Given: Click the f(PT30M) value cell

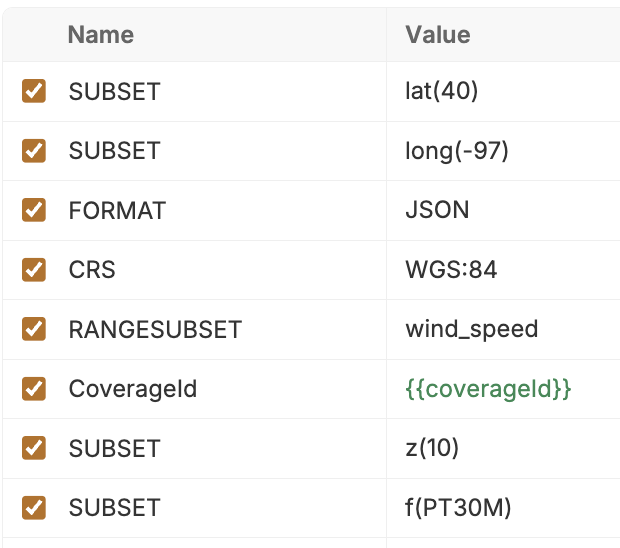Looking at the screenshot, I should (458, 508).
